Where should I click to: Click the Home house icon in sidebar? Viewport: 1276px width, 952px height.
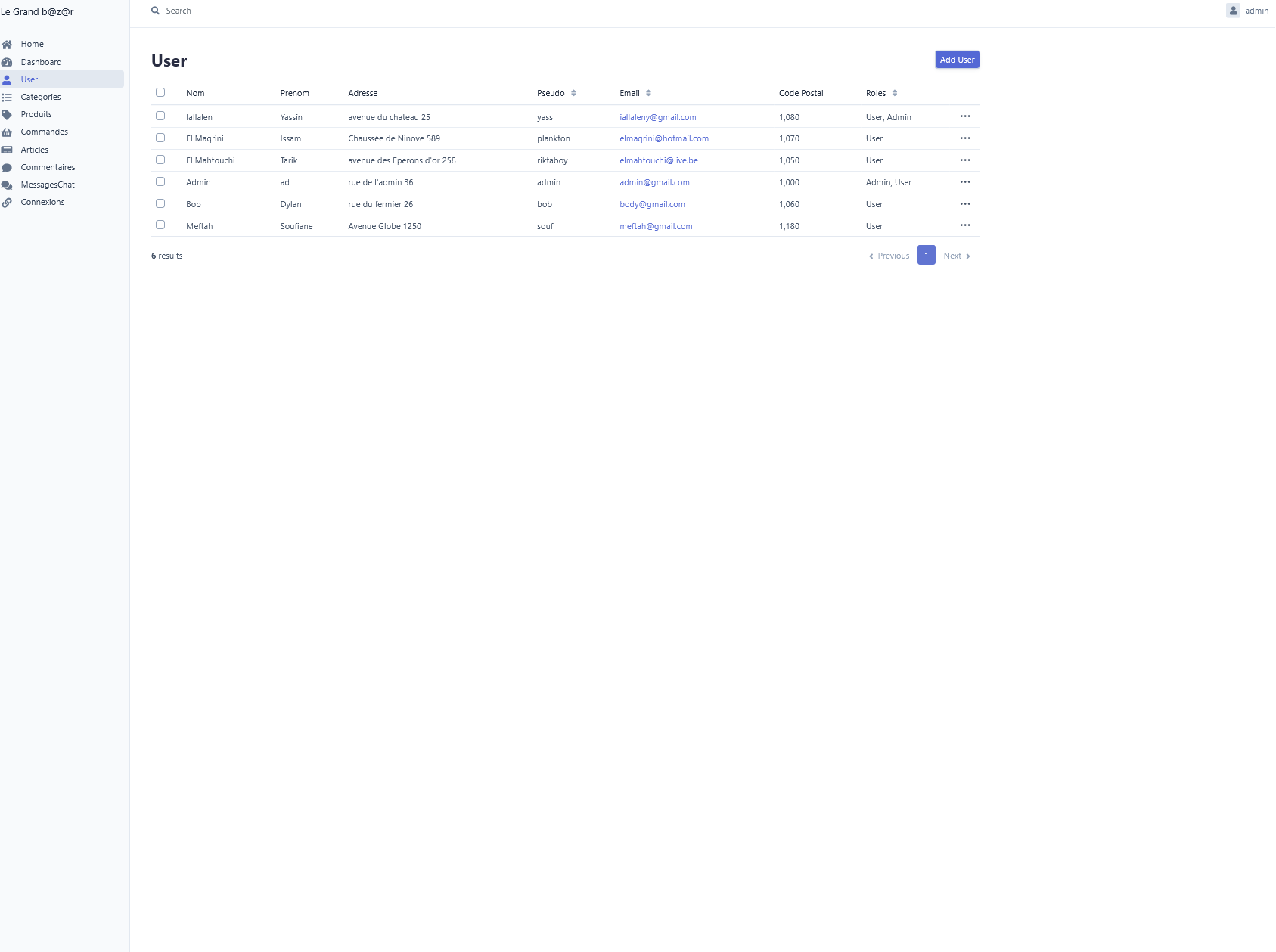click(x=7, y=45)
